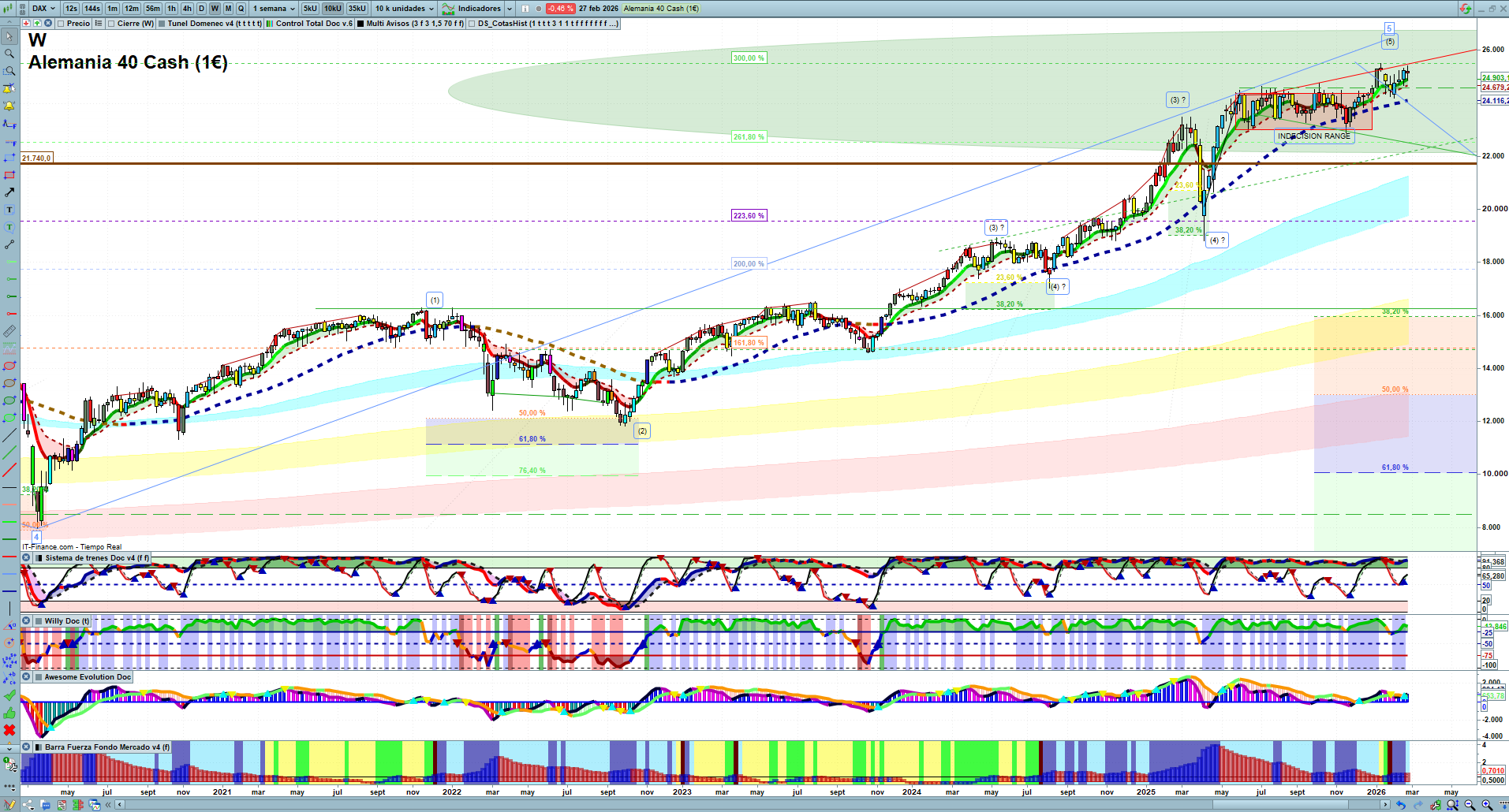Click the 35kU units button
Image resolution: width=1509 pixels, height=812 pixels.
(x=357, y=9)
